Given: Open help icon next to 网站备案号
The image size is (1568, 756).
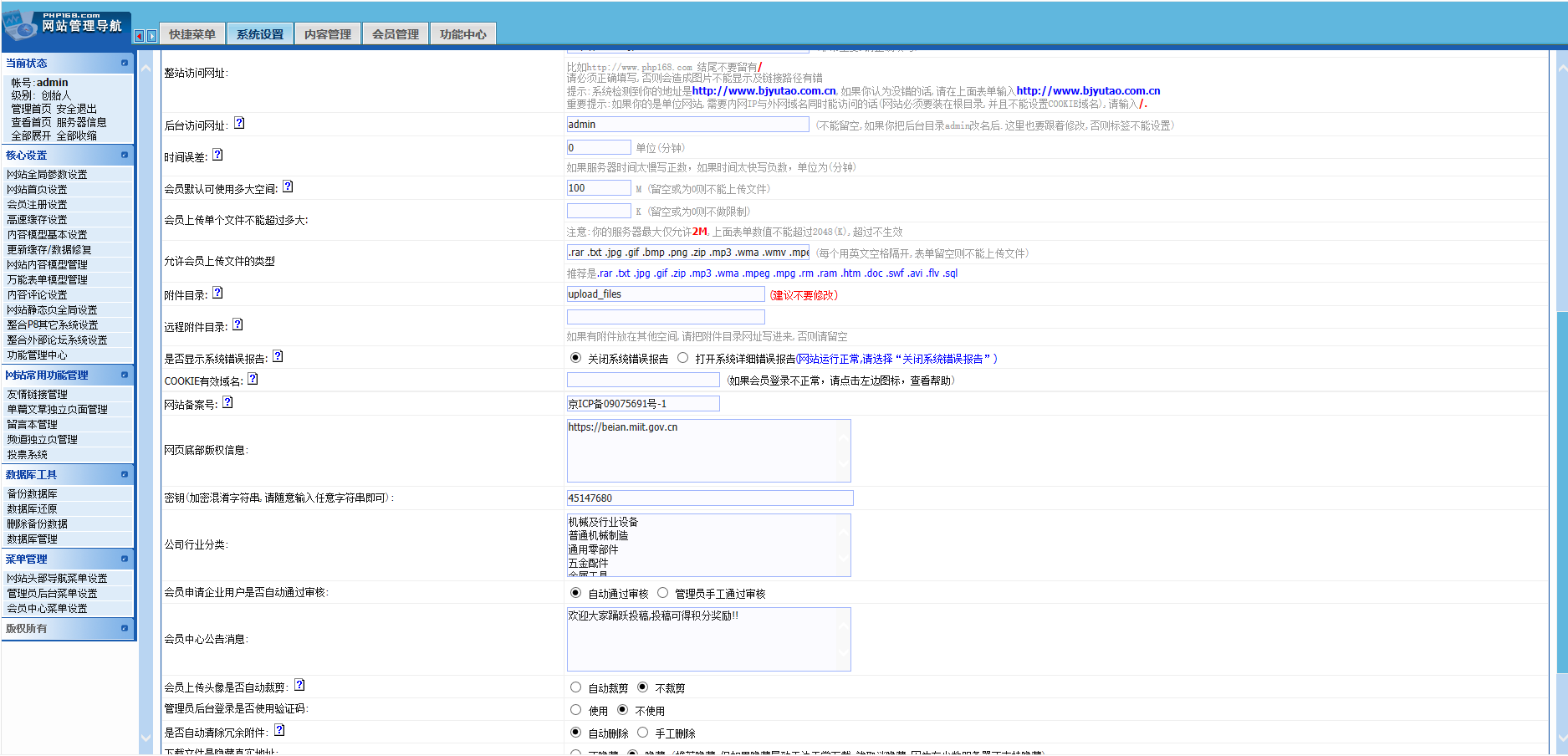Looking at the screenshot, I should [227, 402].
